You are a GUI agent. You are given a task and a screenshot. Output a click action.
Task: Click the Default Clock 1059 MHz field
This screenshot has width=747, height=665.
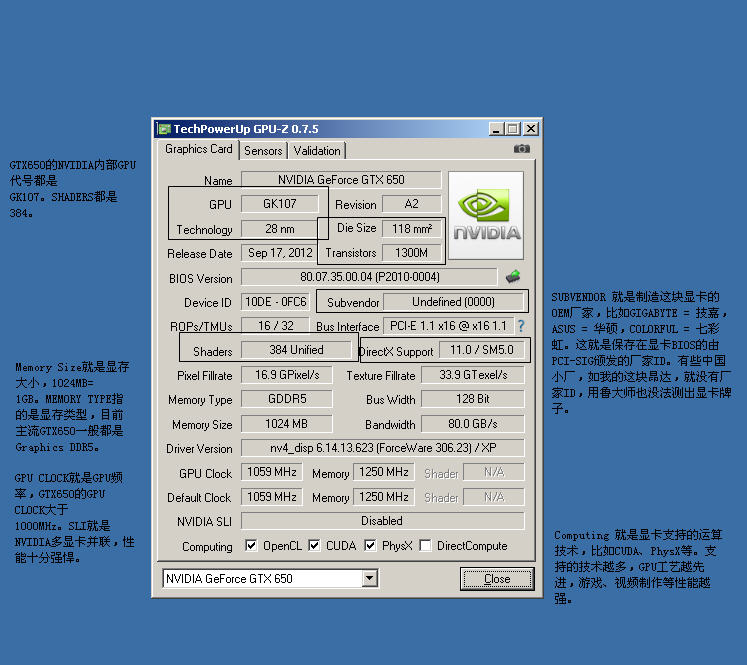(x=272, y=497)
